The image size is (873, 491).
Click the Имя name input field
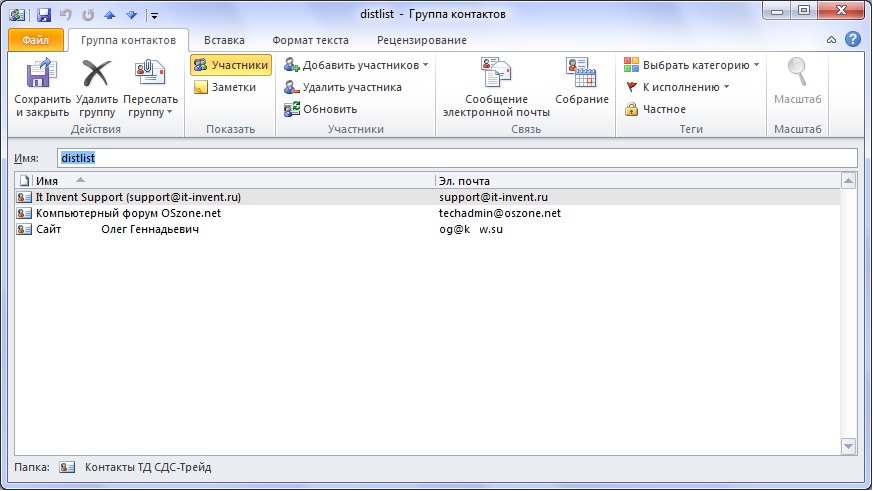point(457,158)
